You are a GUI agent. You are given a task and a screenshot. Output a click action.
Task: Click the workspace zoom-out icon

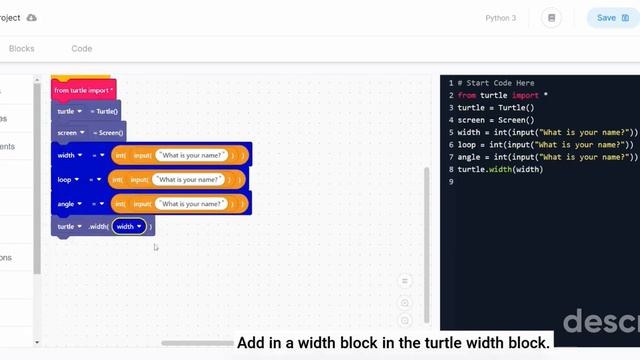[404, 321]
